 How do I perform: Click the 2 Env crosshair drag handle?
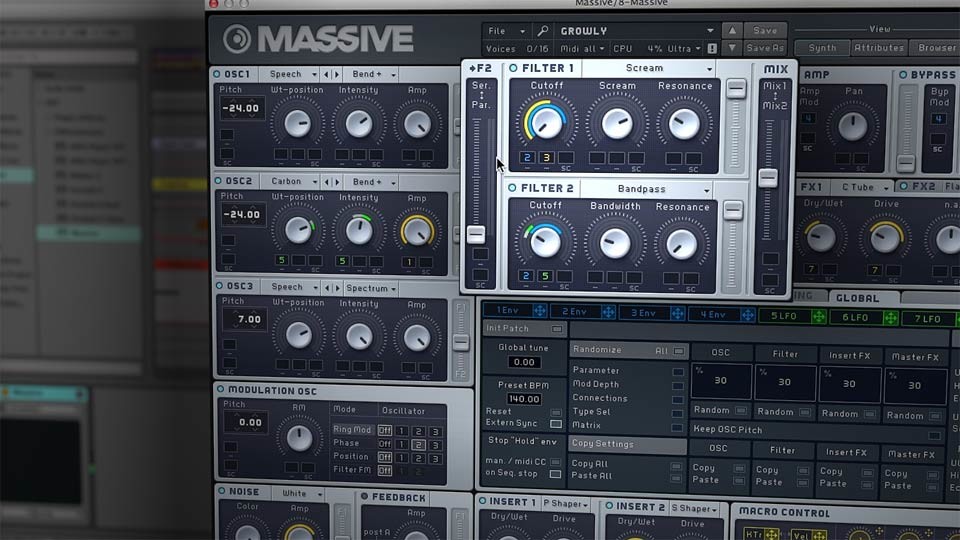(x=608, y=312)
